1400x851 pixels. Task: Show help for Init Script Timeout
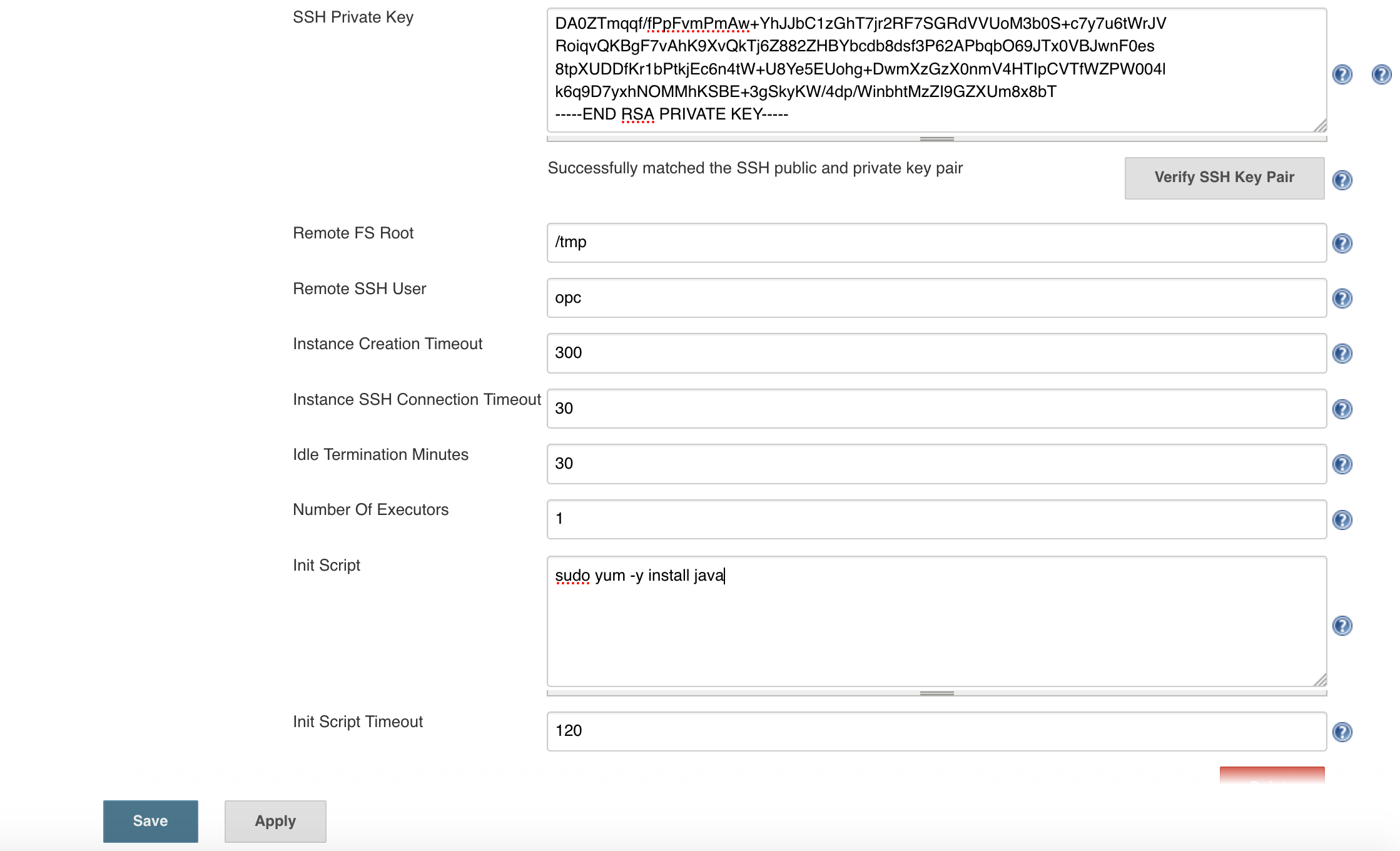[x=1342, y=732]
